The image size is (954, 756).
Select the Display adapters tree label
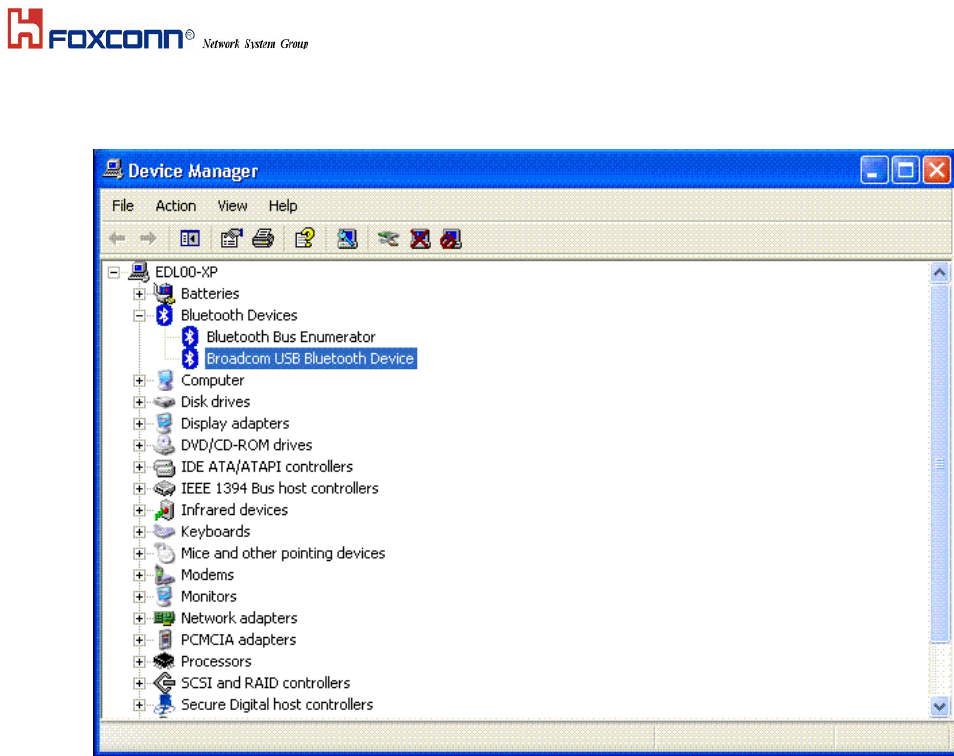click(235, 424)
